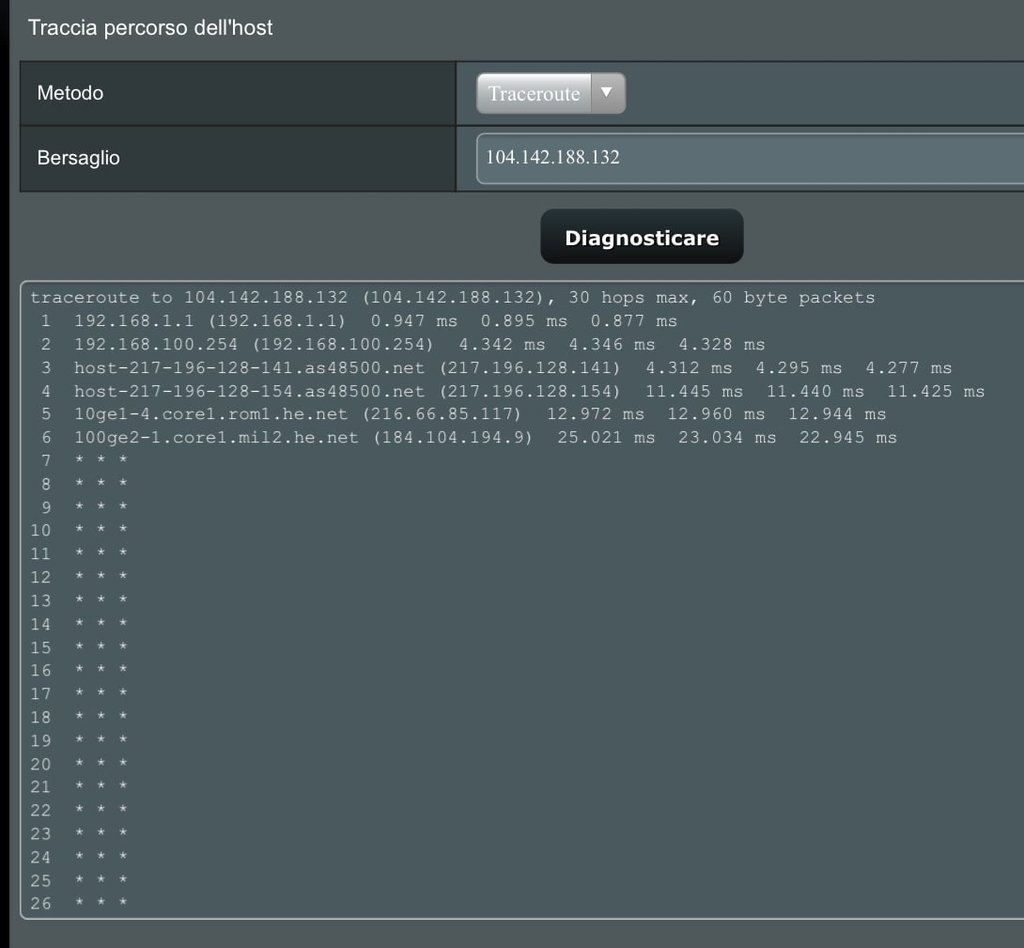This screenshot has height=948, width=1024.
Task: Focus the Bersaglio target input field
Action: click(750, 158)
